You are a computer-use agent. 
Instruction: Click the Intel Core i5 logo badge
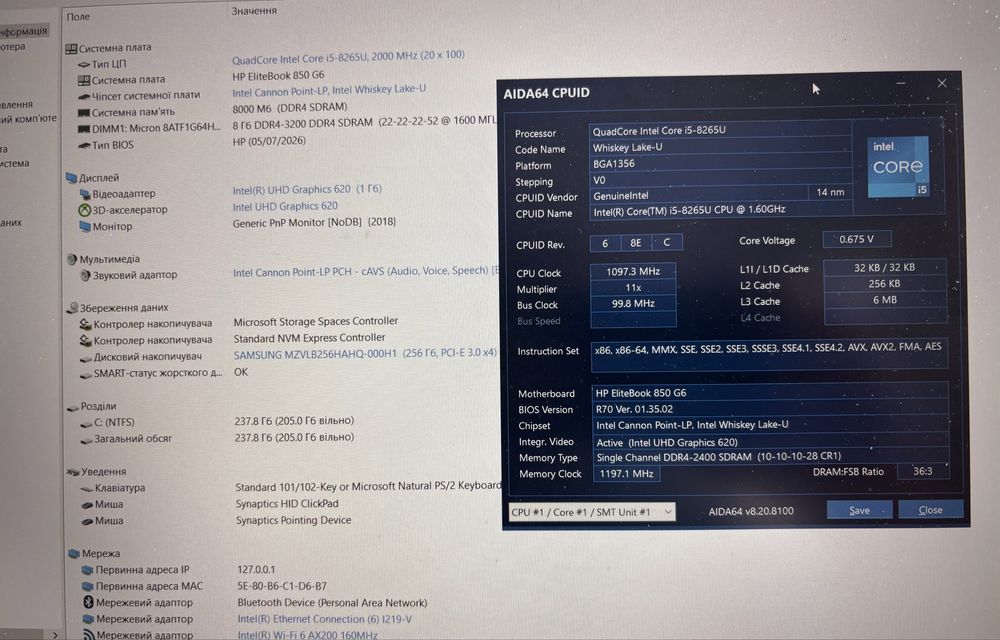[x=898, y=166]
